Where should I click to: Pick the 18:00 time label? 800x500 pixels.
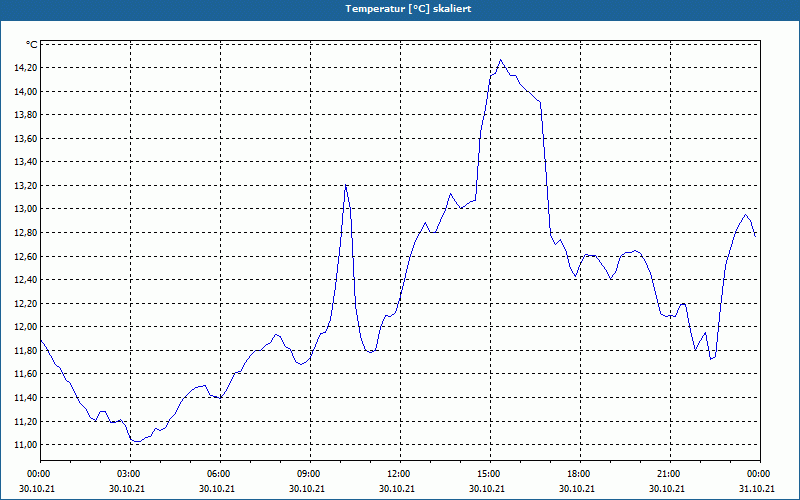(580, 474)
